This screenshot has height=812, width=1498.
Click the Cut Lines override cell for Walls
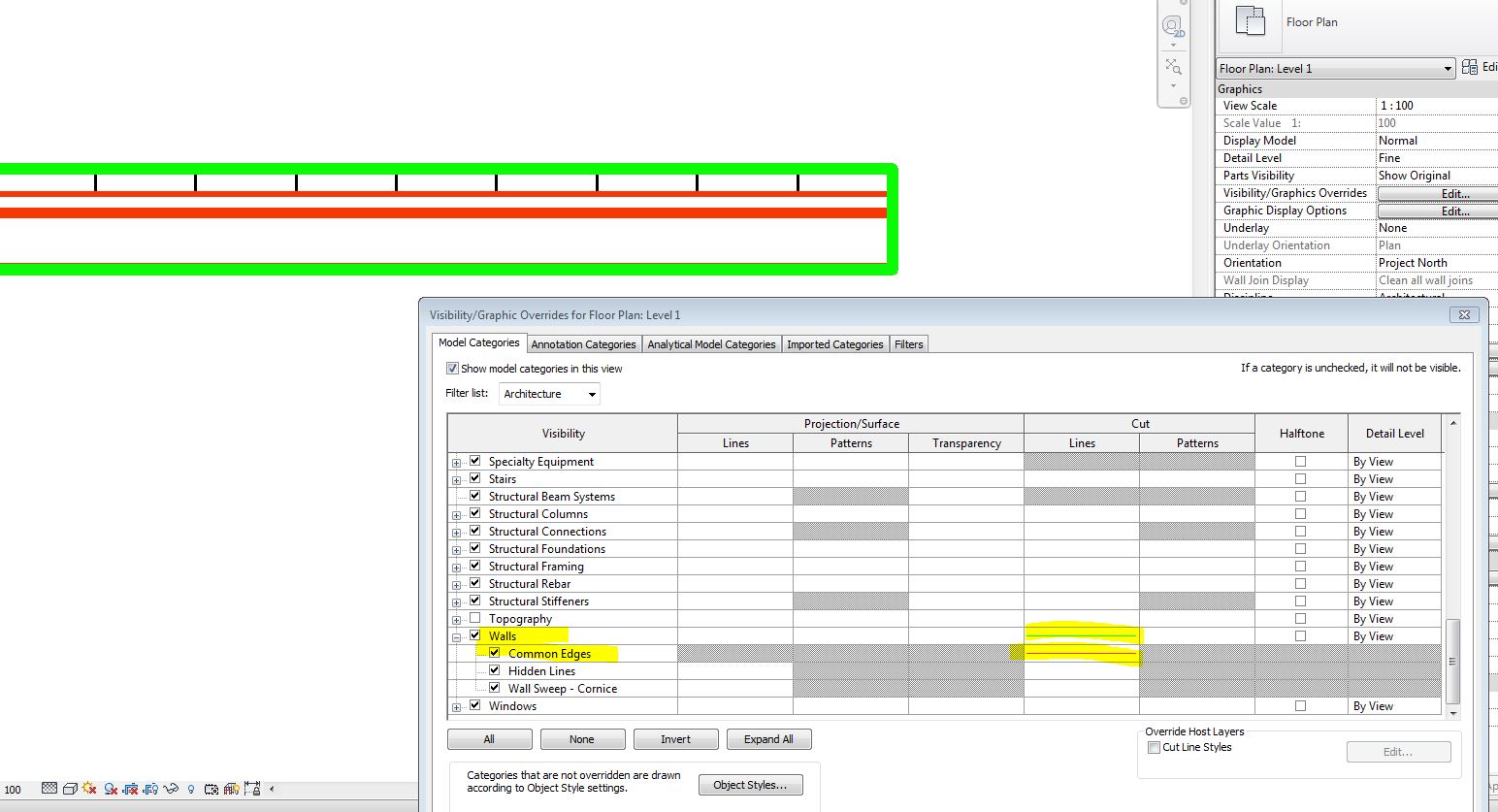pos(1082,635)
